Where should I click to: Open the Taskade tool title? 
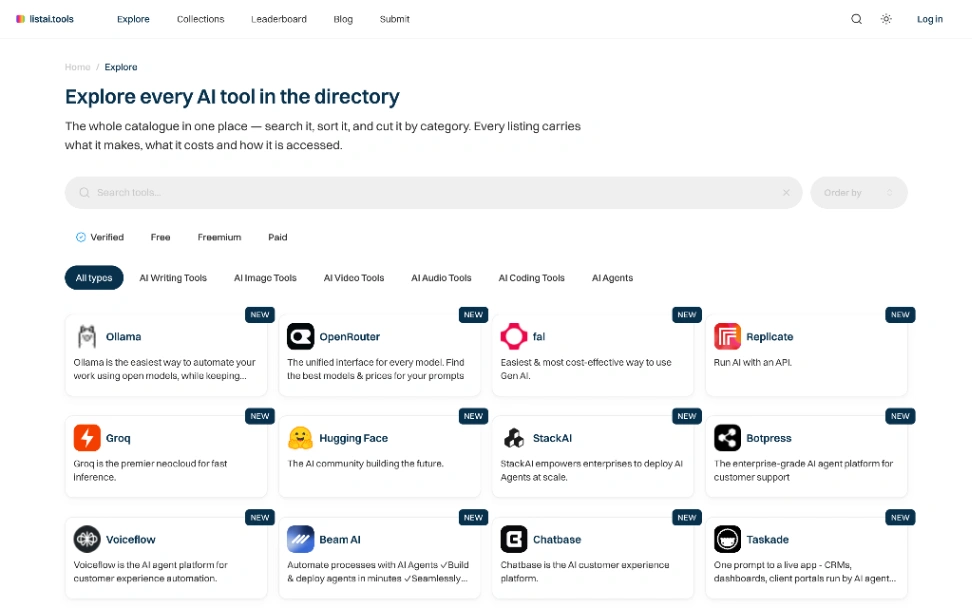(x=767, y=540)
